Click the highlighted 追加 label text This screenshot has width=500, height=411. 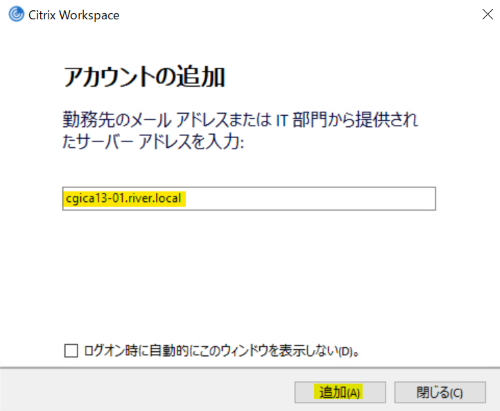[333, 392]
